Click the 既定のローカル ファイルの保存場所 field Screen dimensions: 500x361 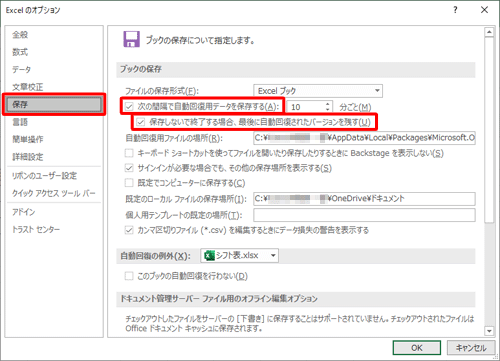[x=364, y=199]
